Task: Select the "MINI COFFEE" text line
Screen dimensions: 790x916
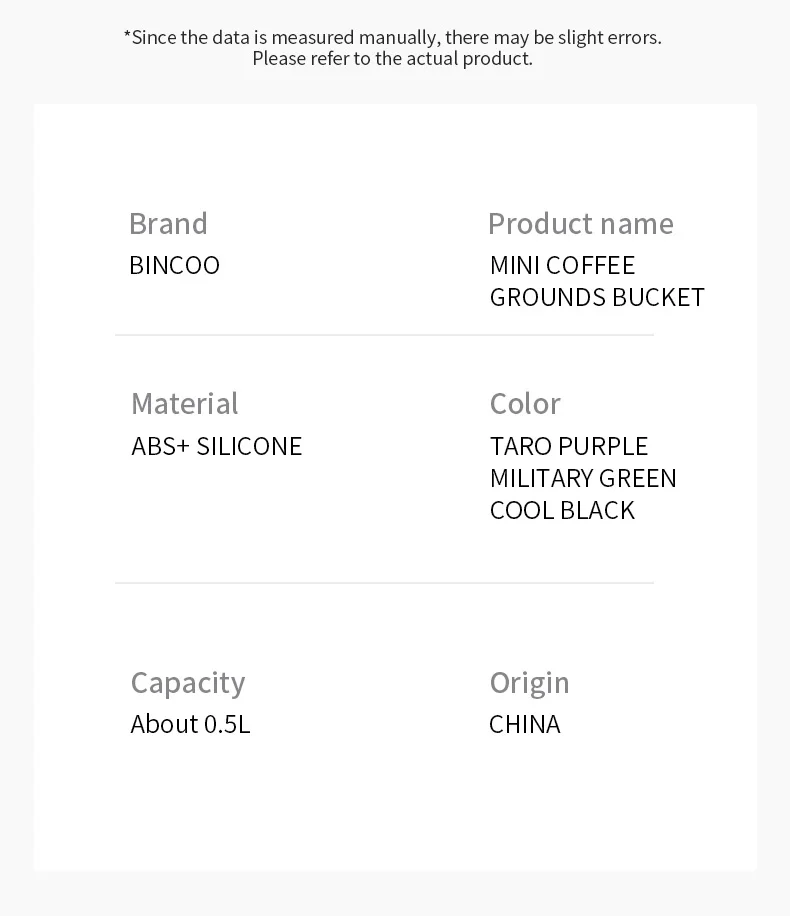Action: [562, 265]
